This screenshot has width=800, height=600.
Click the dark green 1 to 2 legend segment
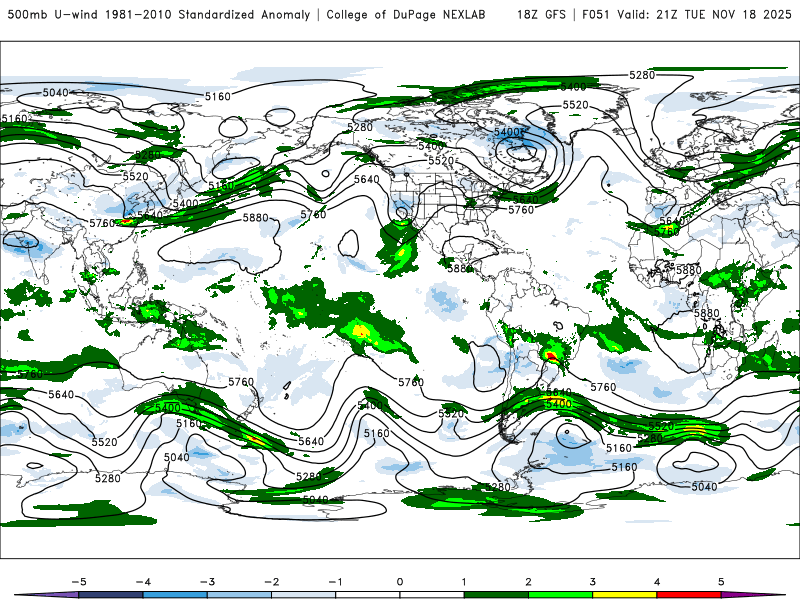[x=496, y=595]
